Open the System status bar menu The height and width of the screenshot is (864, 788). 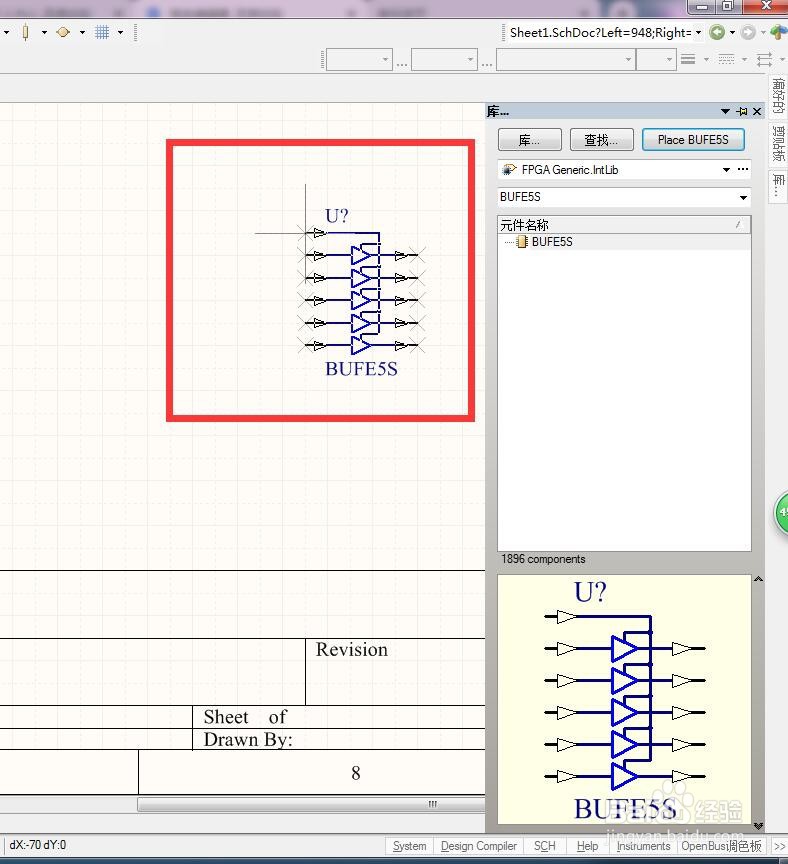coord(409,845)
